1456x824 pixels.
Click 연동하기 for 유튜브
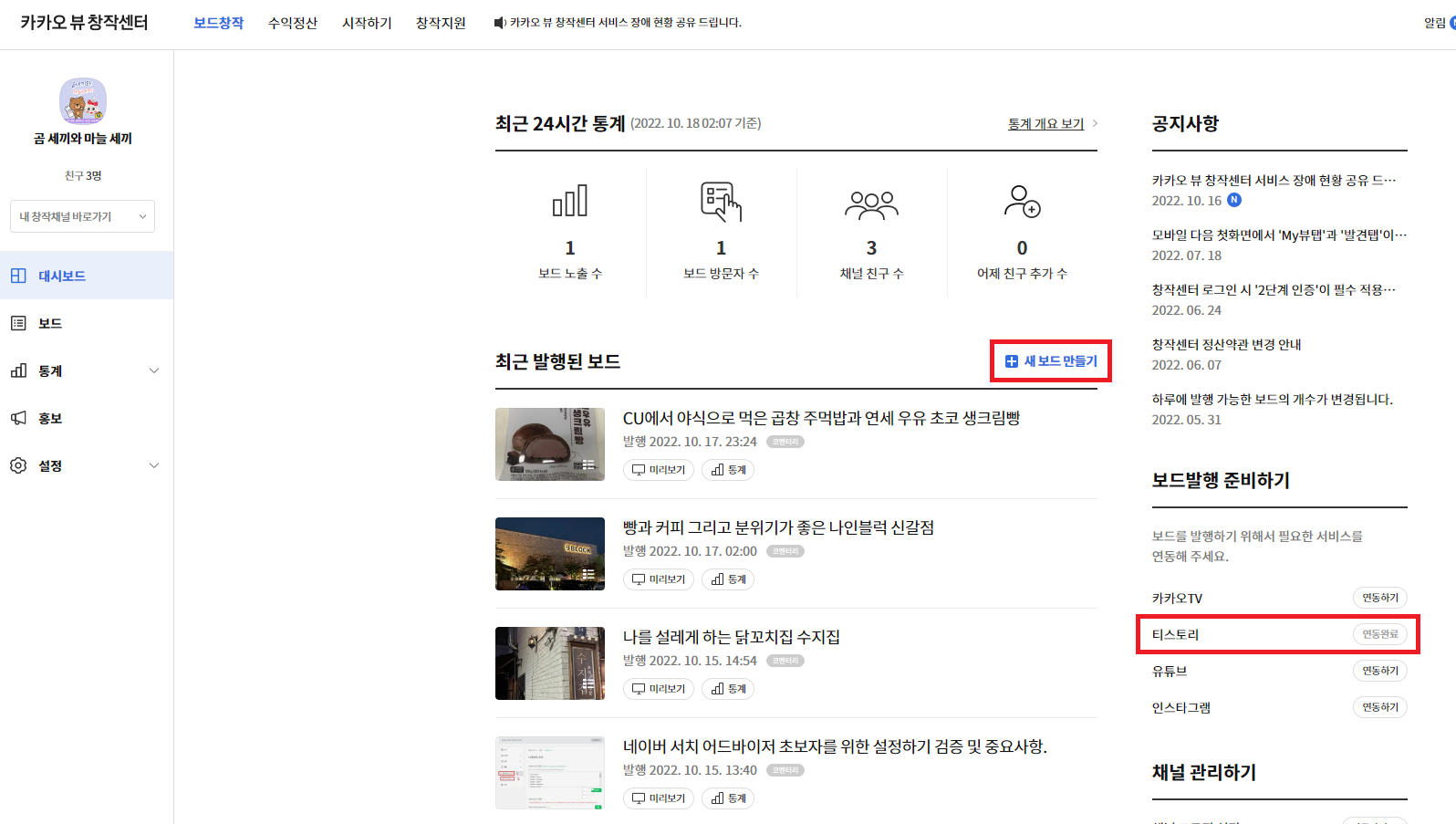pos(1379,671)
